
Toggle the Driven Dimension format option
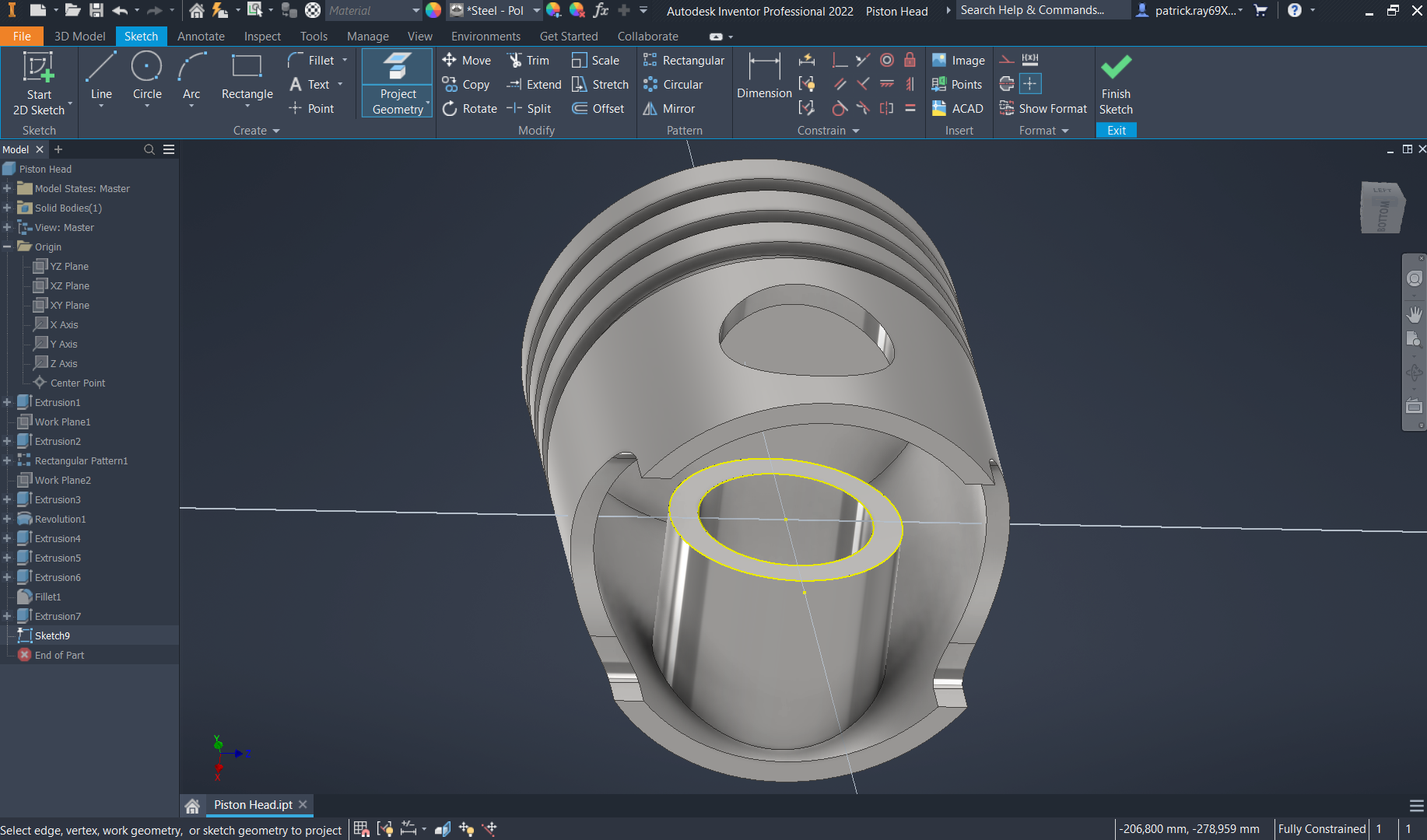pyautogui.click(x=1030, y=59)
